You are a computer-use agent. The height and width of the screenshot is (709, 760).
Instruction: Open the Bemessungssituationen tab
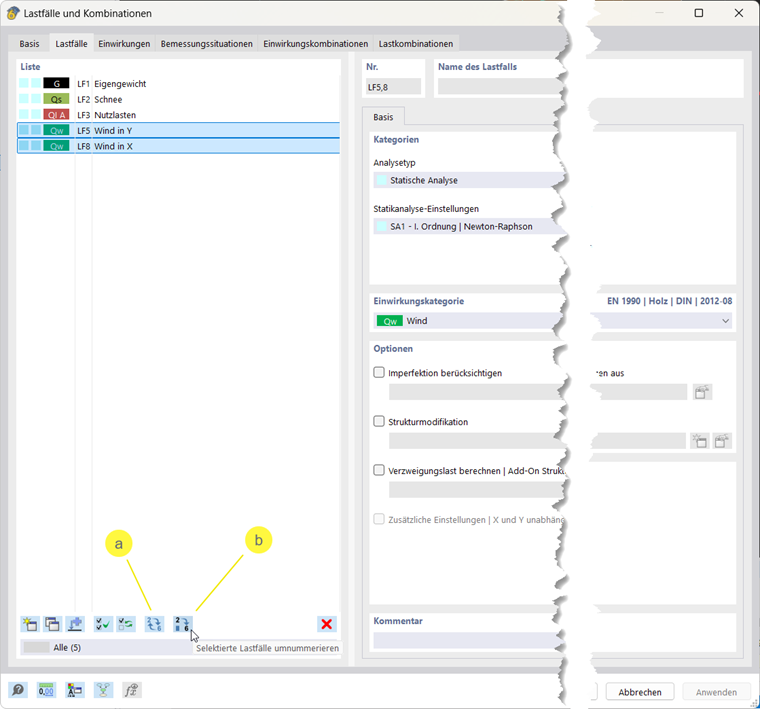(x=206, y=44)
